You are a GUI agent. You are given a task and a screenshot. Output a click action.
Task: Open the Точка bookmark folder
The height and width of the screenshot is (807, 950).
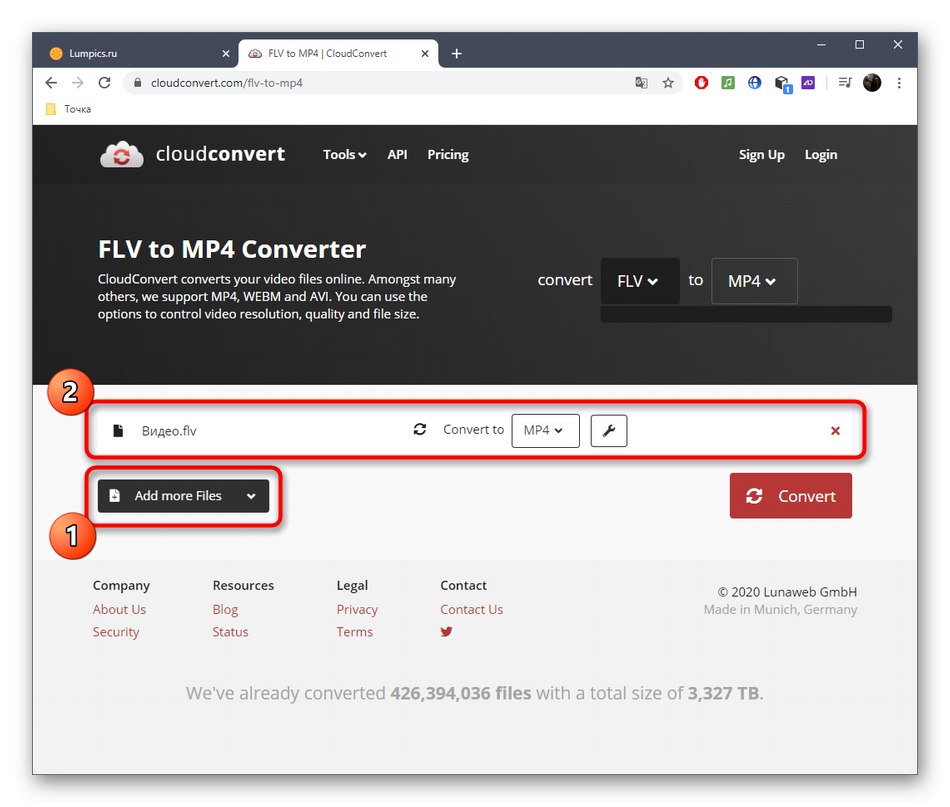pos(68,109)
